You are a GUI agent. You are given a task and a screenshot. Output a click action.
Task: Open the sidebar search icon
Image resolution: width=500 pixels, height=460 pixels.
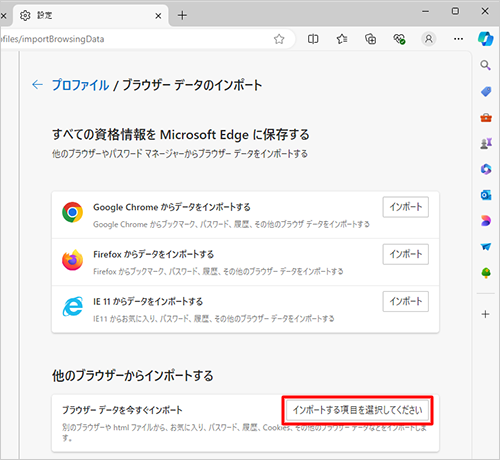pos(485,65)
